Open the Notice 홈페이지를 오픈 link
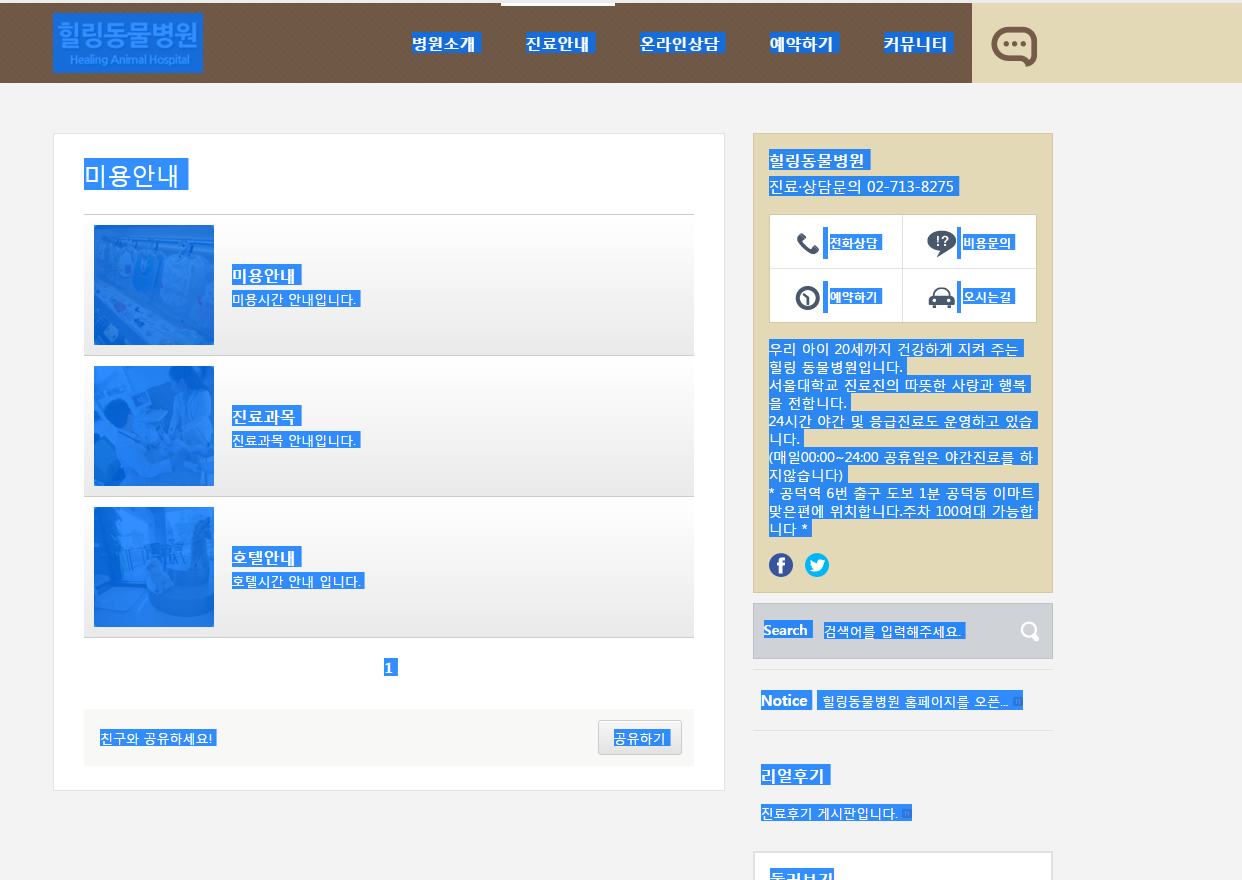The width and height of the screenshot is (1242, 880). [x=920, y=701]
